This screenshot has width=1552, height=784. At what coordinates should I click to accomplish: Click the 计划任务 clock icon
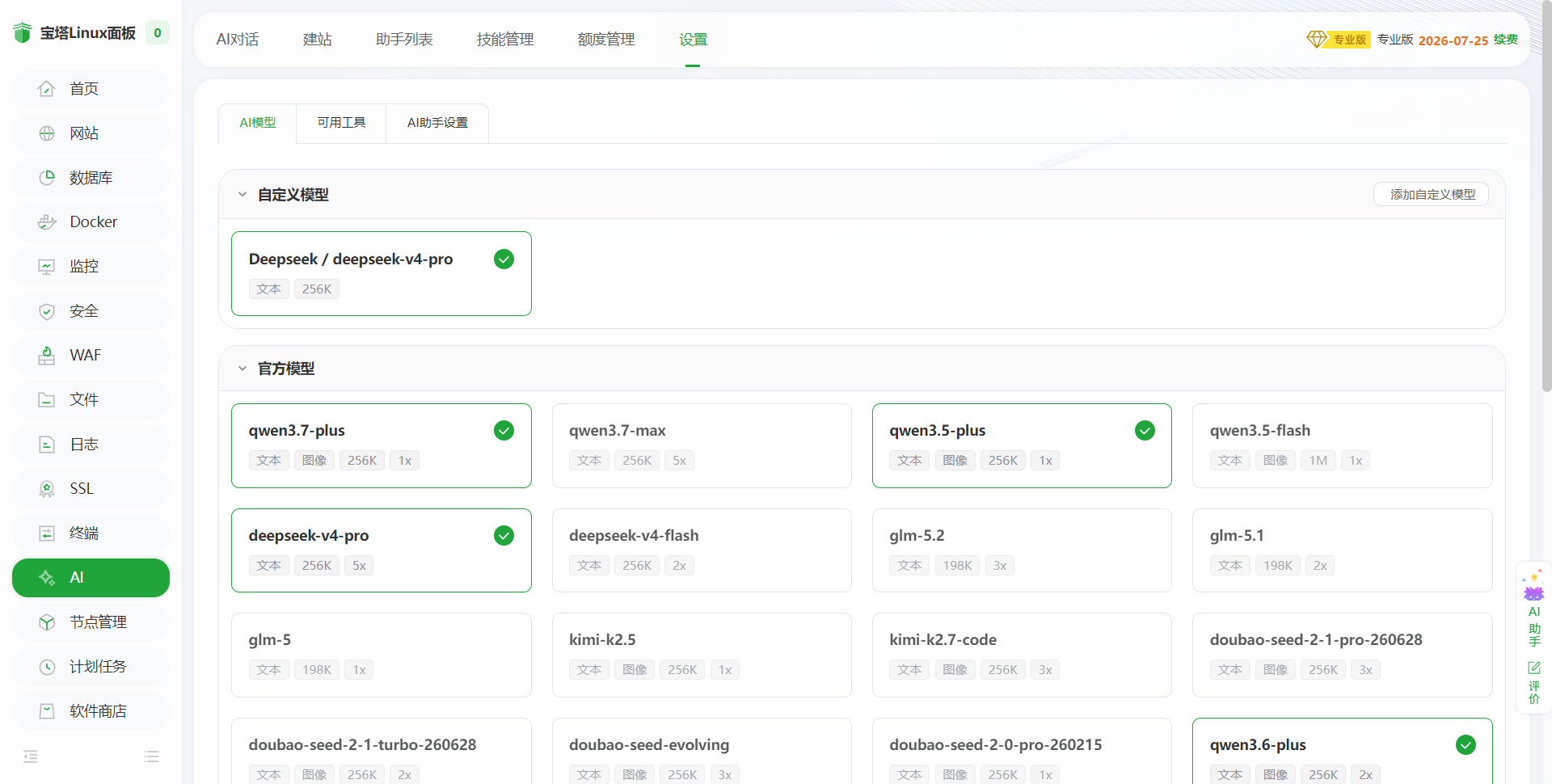(x=47, y=667)
